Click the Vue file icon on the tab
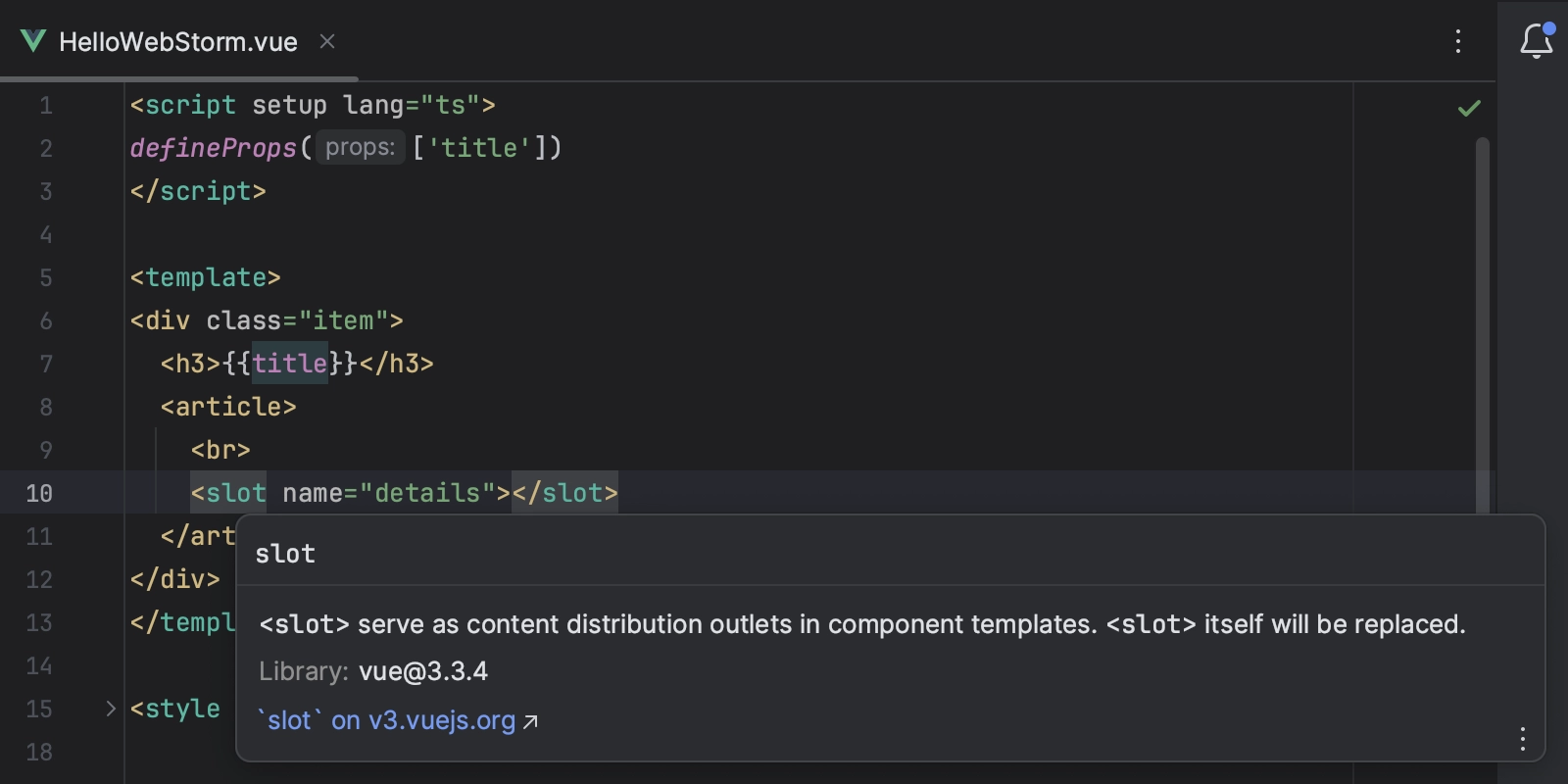 click(33, 41)
